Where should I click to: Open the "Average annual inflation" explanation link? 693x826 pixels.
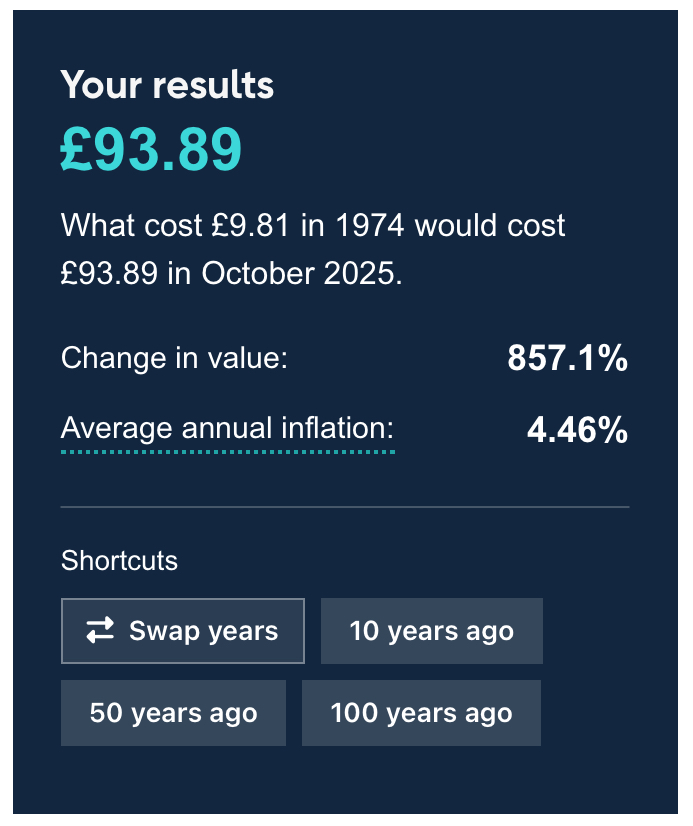tap(227, 429)
